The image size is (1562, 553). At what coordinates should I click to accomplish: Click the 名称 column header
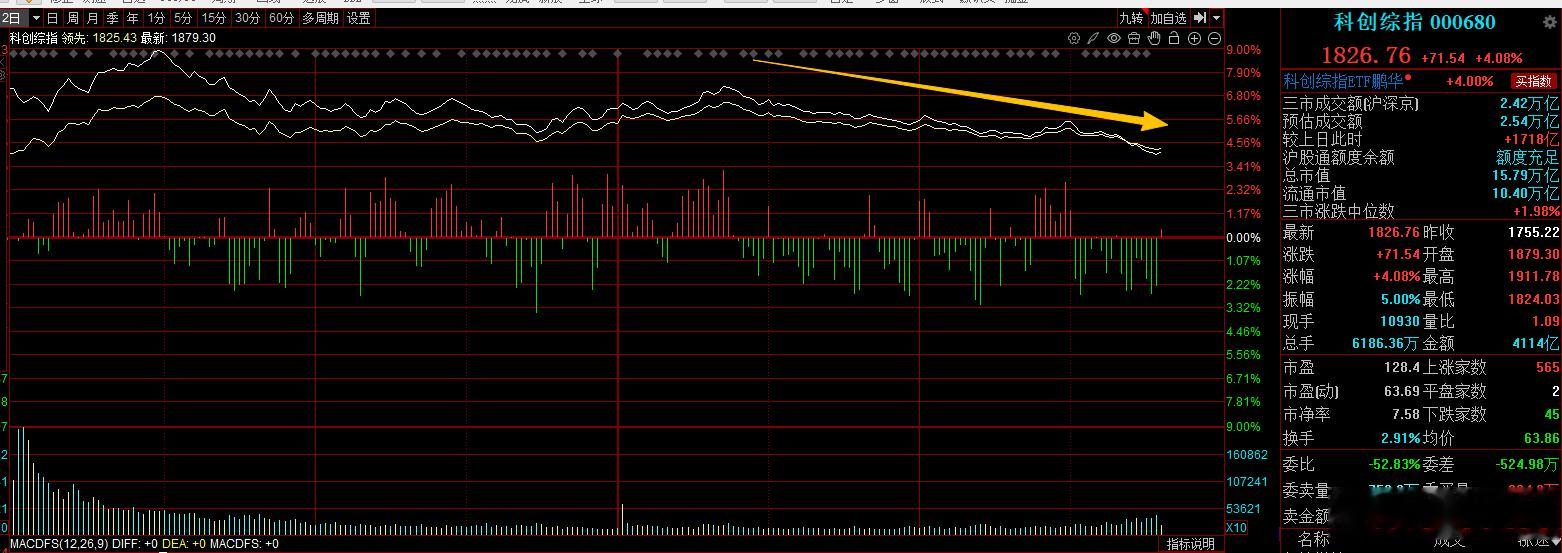(1314, 540)
